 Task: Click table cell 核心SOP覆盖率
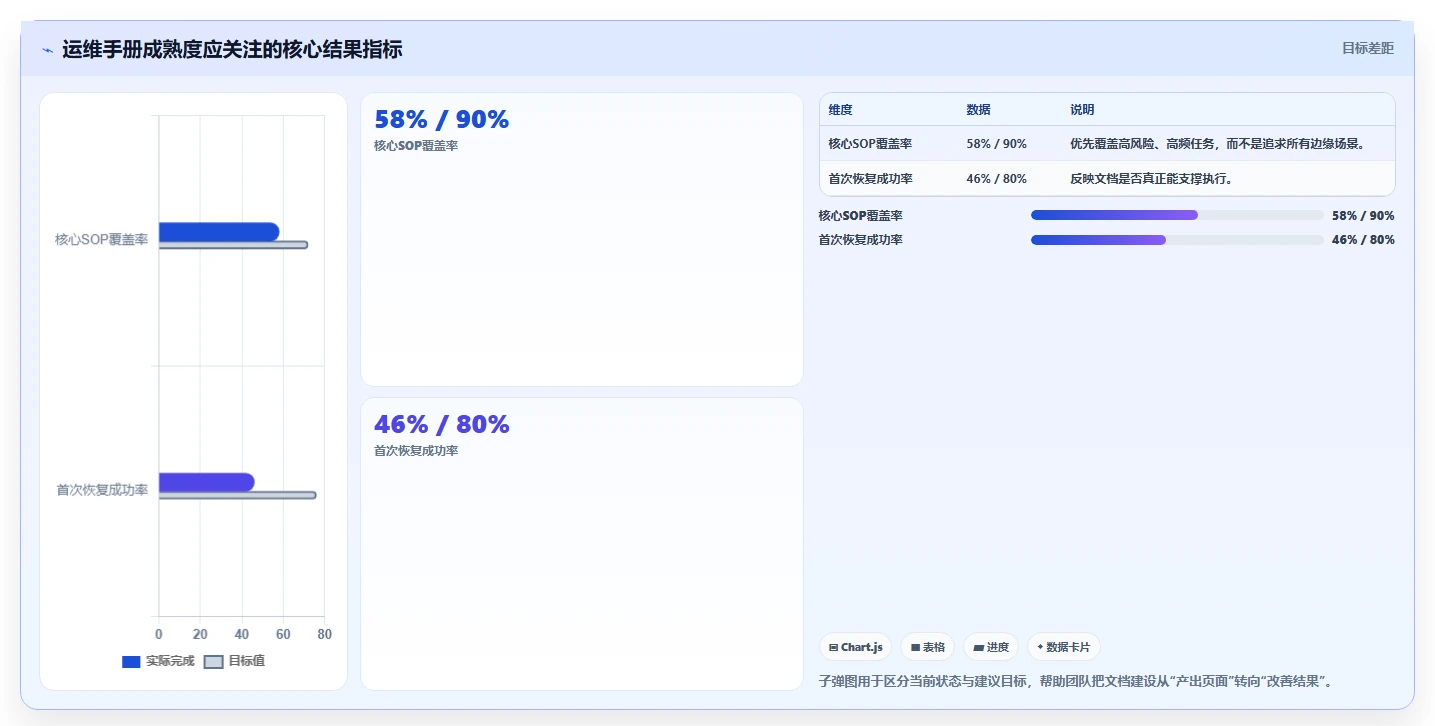870,144
